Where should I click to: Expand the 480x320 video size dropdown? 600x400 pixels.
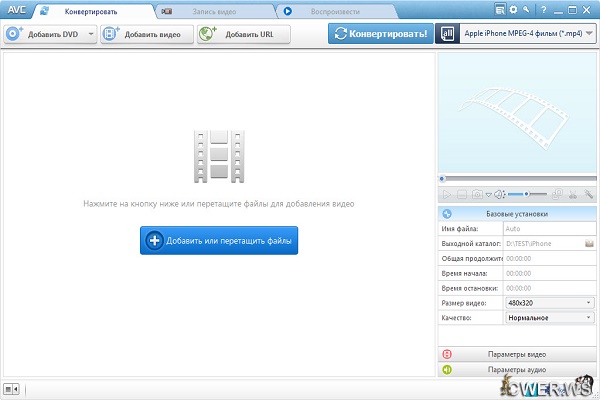click(549, 302)
